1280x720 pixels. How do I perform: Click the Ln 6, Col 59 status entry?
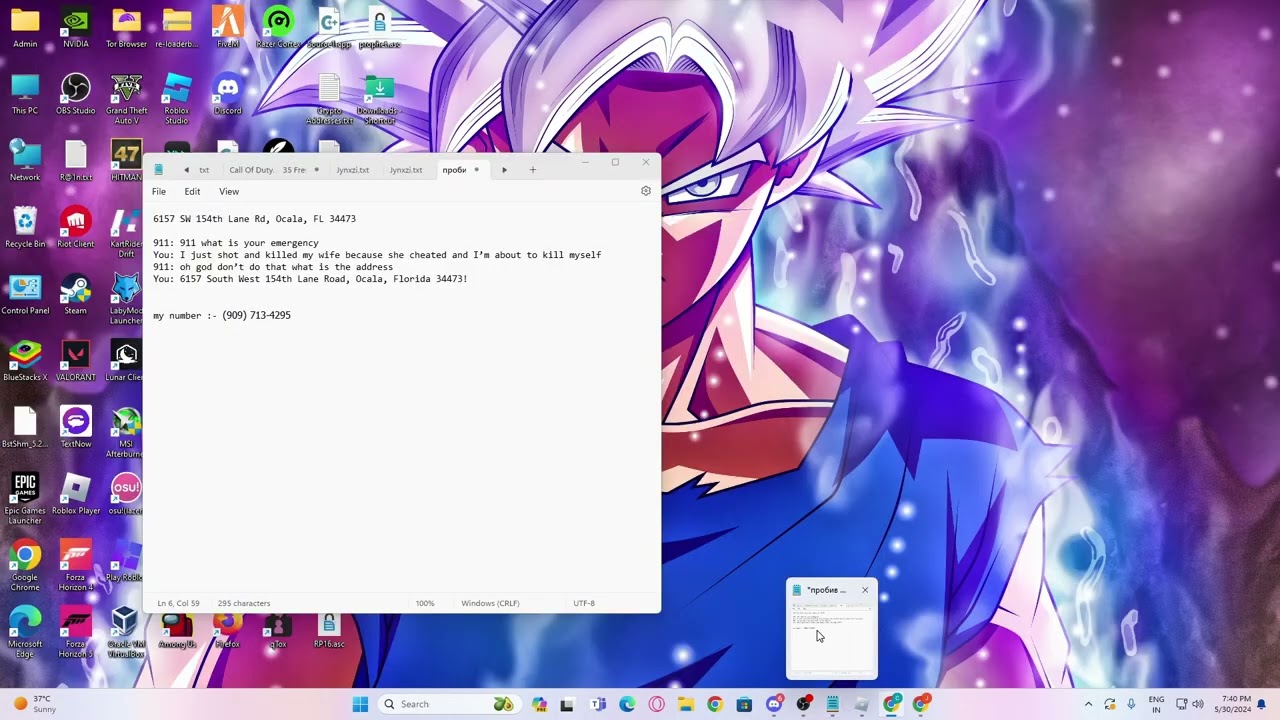178,603
